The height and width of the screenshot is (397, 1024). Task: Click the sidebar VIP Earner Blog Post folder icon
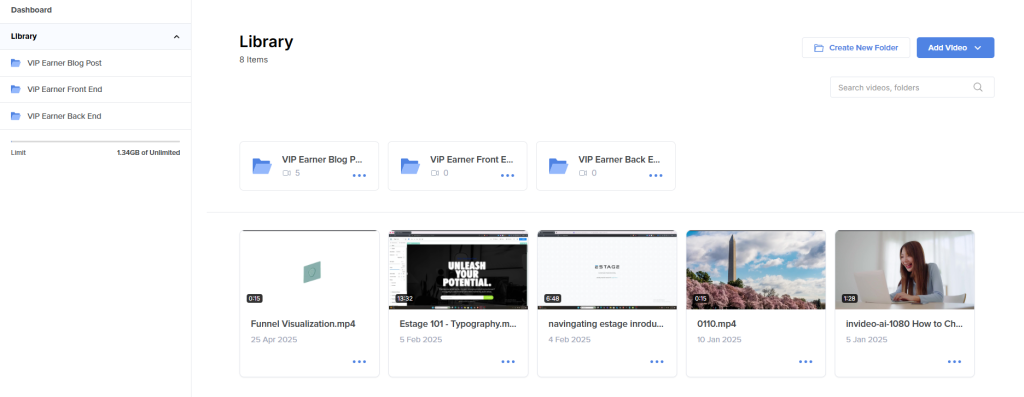click(16, 63)
